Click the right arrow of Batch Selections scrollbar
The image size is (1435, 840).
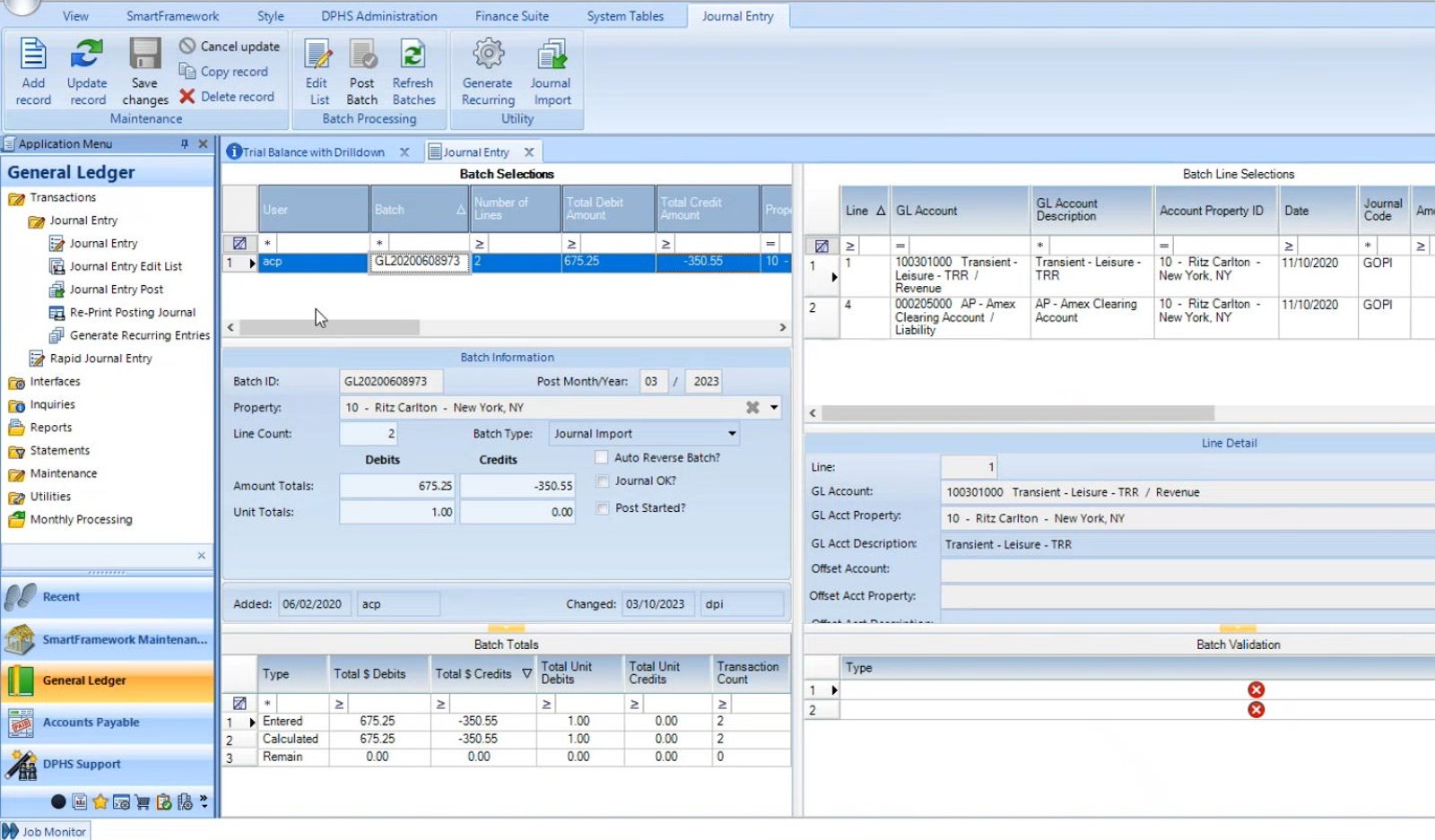pos(783,328)
